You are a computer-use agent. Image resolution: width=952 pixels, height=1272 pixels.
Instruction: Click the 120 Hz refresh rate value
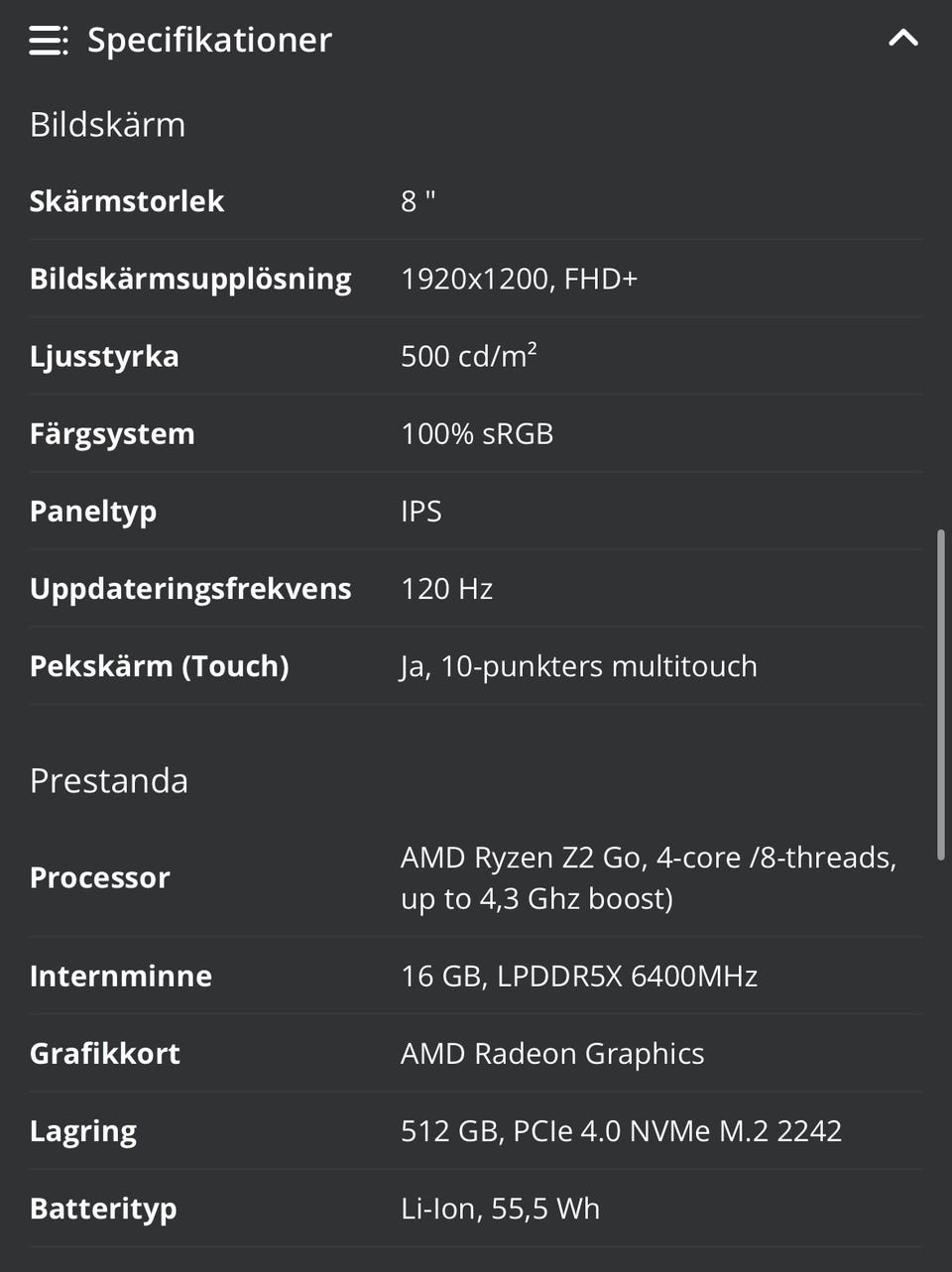pos(446,589)
